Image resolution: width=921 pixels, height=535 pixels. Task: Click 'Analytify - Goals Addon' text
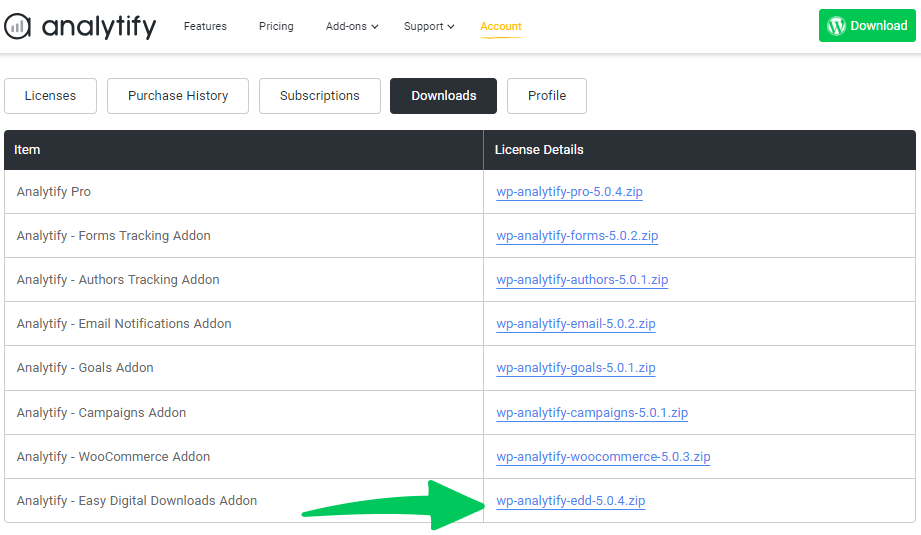coord(85,368)
